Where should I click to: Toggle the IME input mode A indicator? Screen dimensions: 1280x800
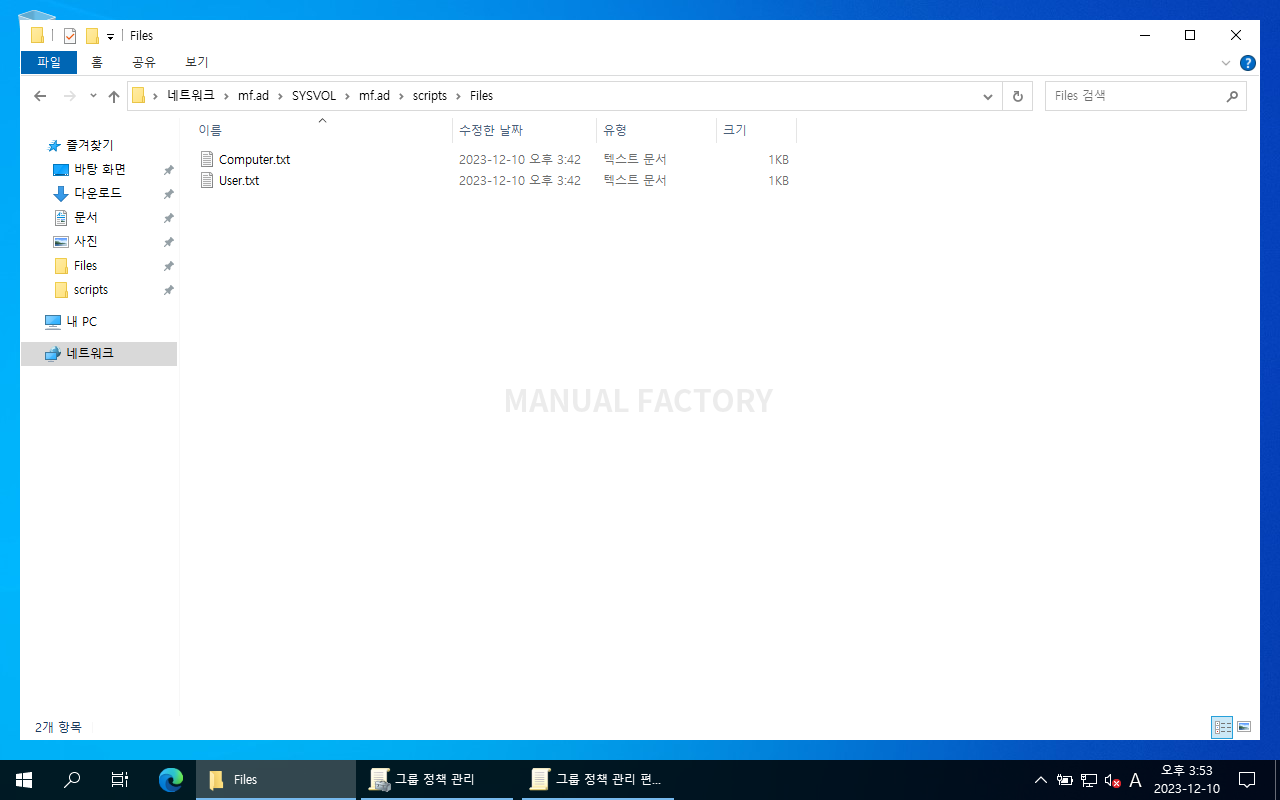(x=1135, y=780)
